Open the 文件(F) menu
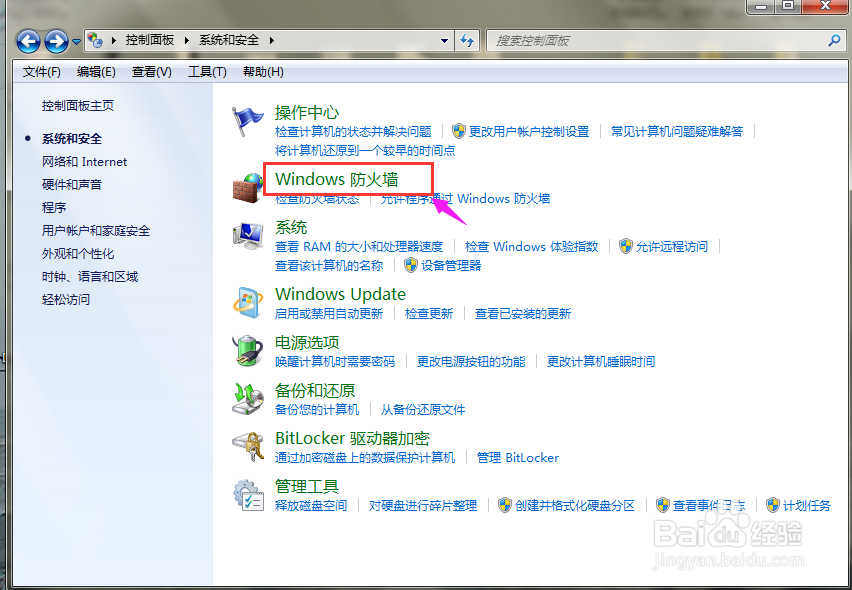Image resolution: width=852 pixels, height=590 pixels. coord(42,72)
